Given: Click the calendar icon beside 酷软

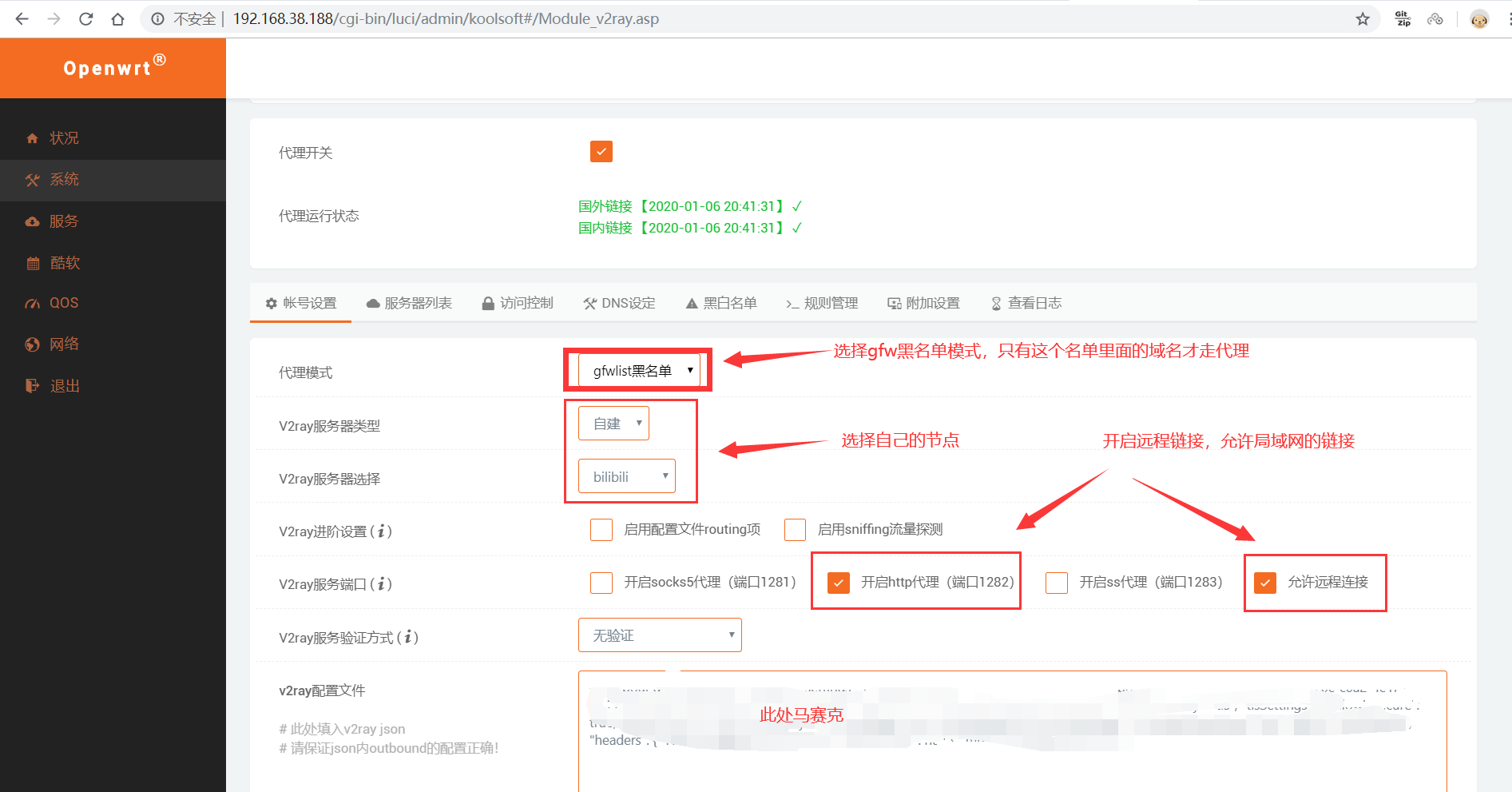Looking at the screenshot, I should click(x=33, y=263).
